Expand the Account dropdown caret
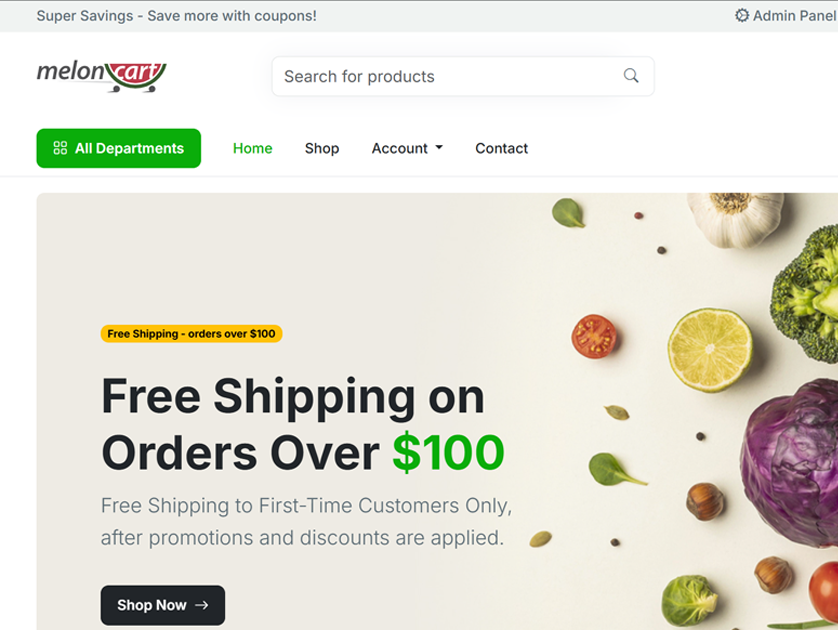The height and width of the screenshot is (630, 838). (x=439, y=147)
